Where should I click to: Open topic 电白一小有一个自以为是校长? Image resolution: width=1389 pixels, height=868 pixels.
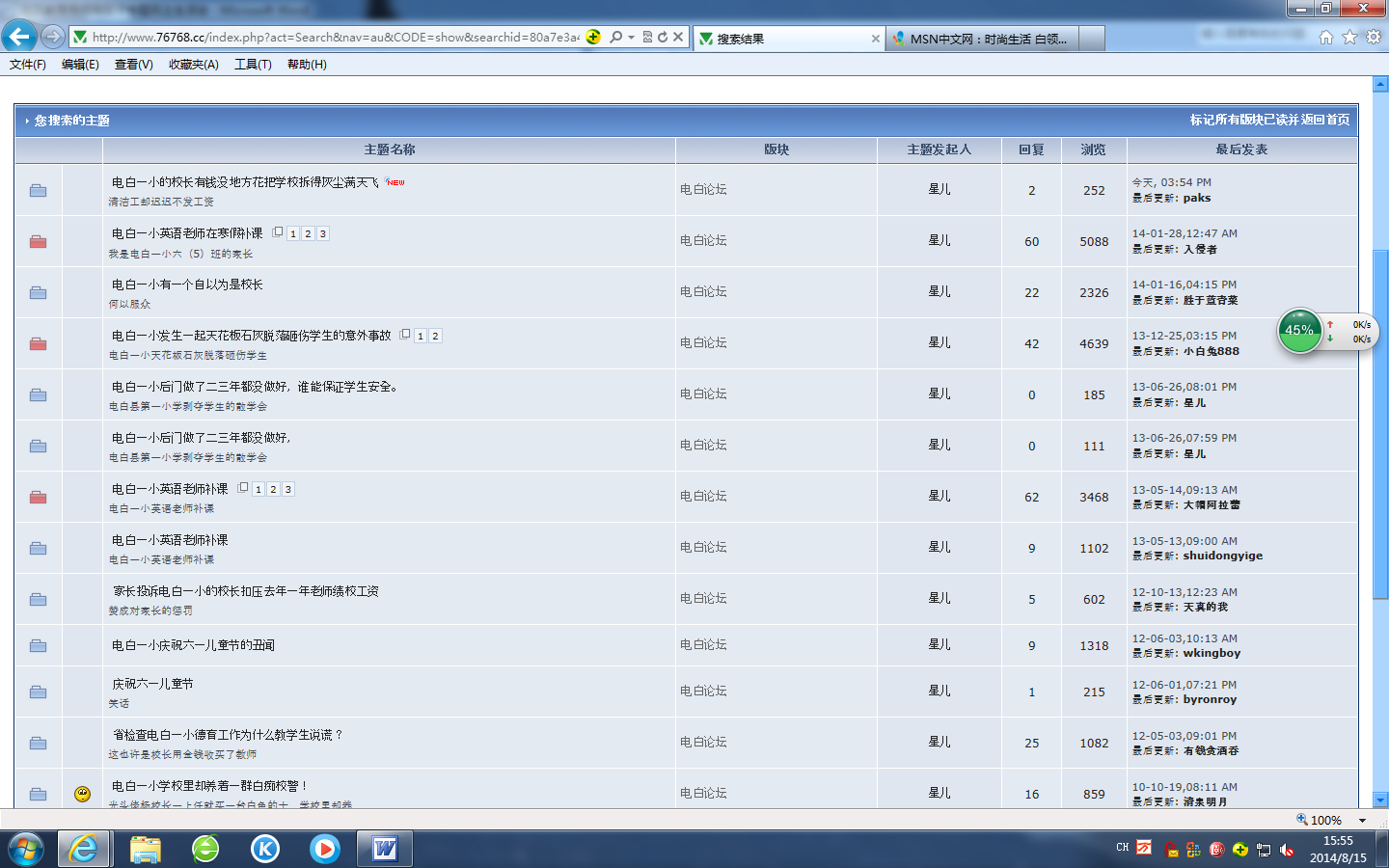pos(187,285)
